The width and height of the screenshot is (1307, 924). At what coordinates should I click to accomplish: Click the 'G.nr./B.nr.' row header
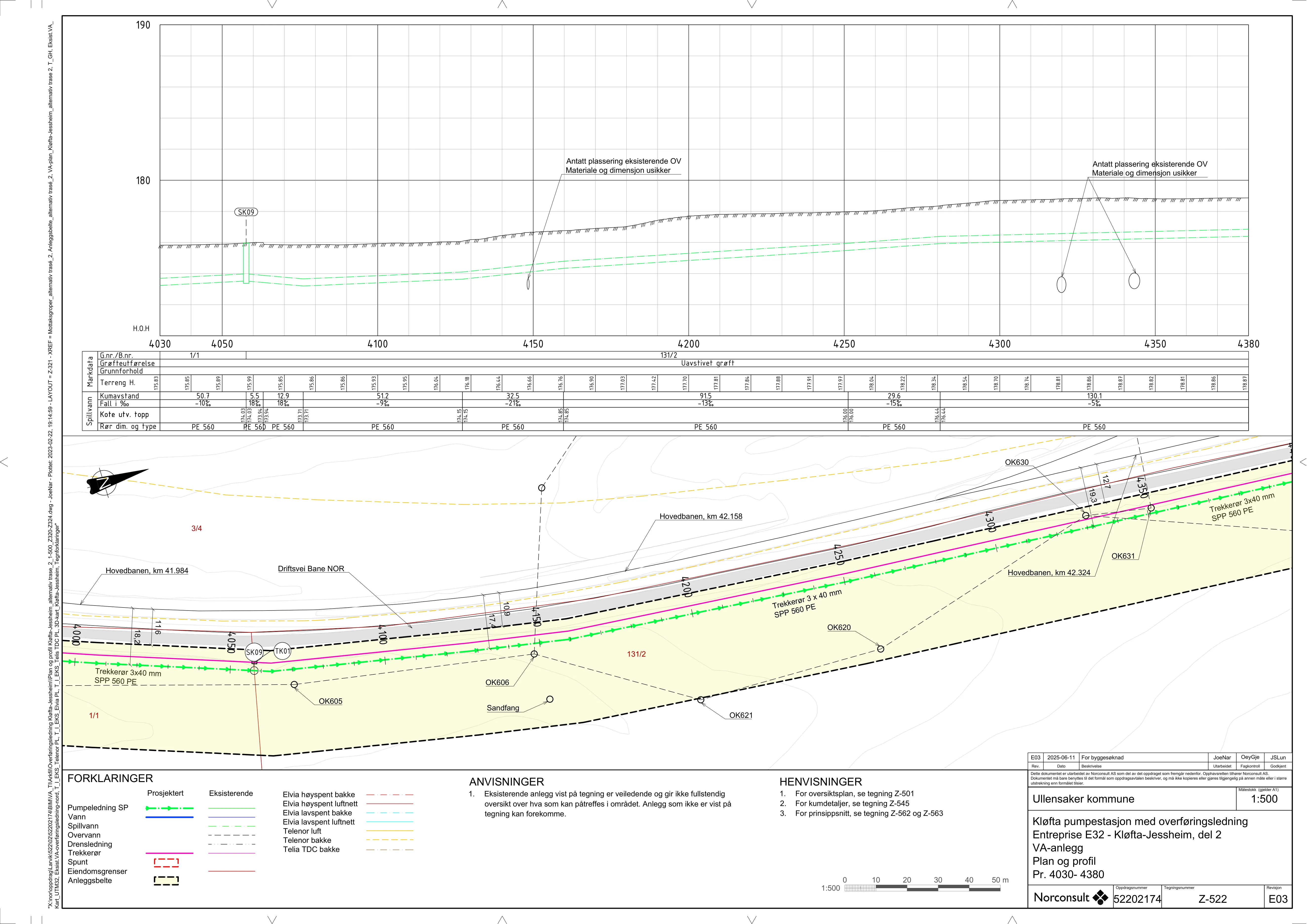pyautogui.click(x=117, y=356)
